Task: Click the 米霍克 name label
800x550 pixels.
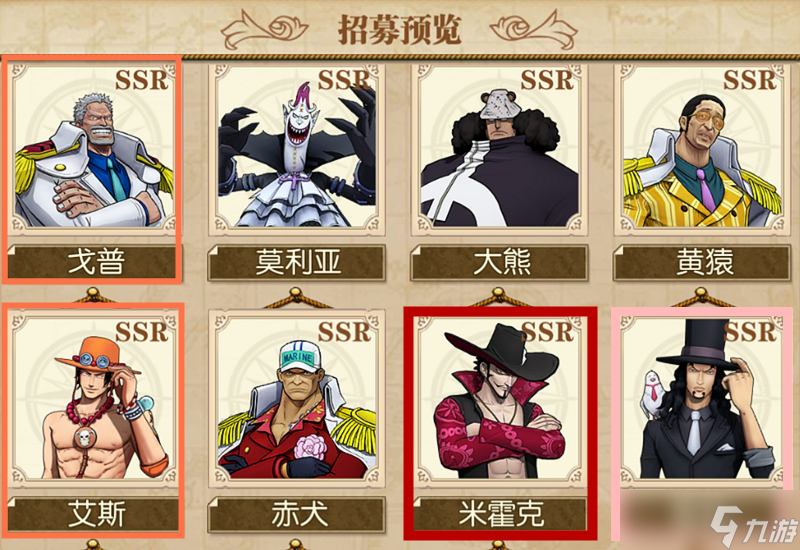Action: click(x=499, y=514)
